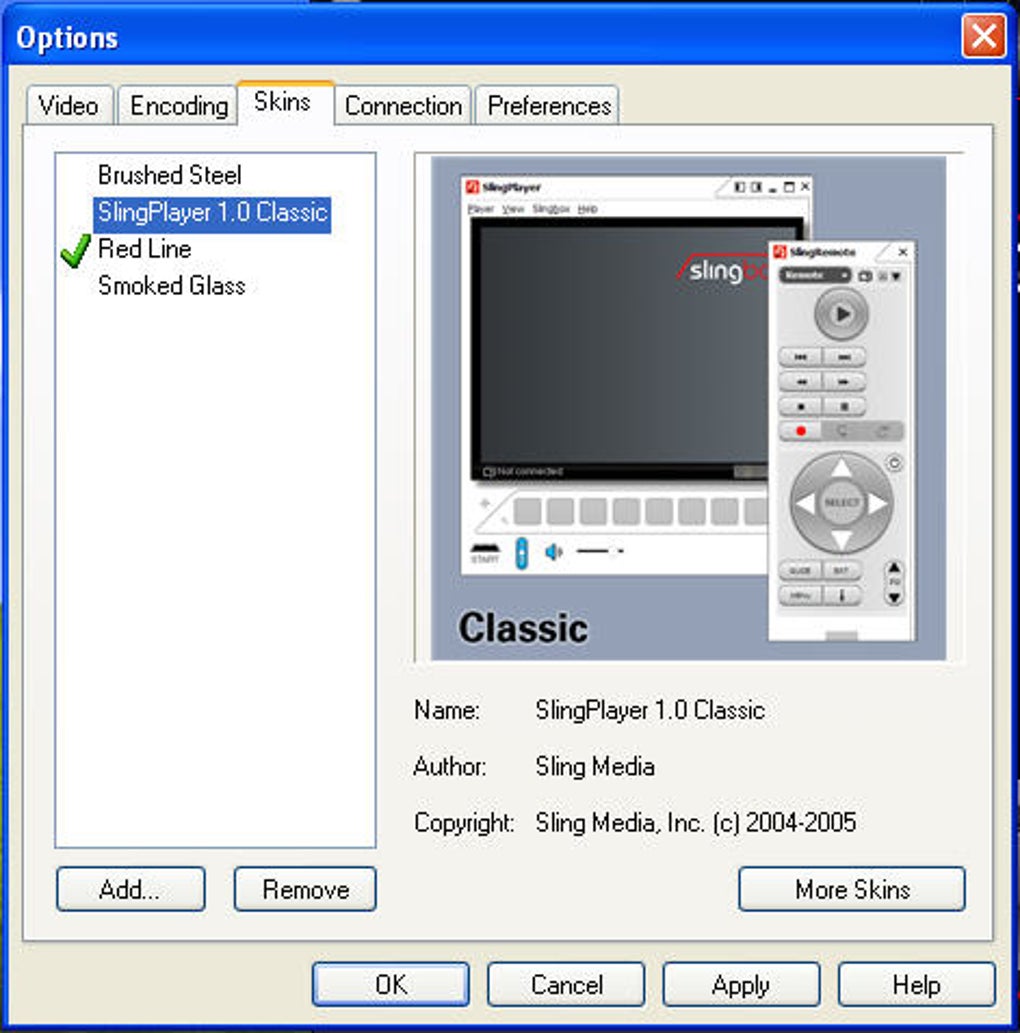Click the author value Sling Media
The image size is (1020, 1033).
(594, 766)
